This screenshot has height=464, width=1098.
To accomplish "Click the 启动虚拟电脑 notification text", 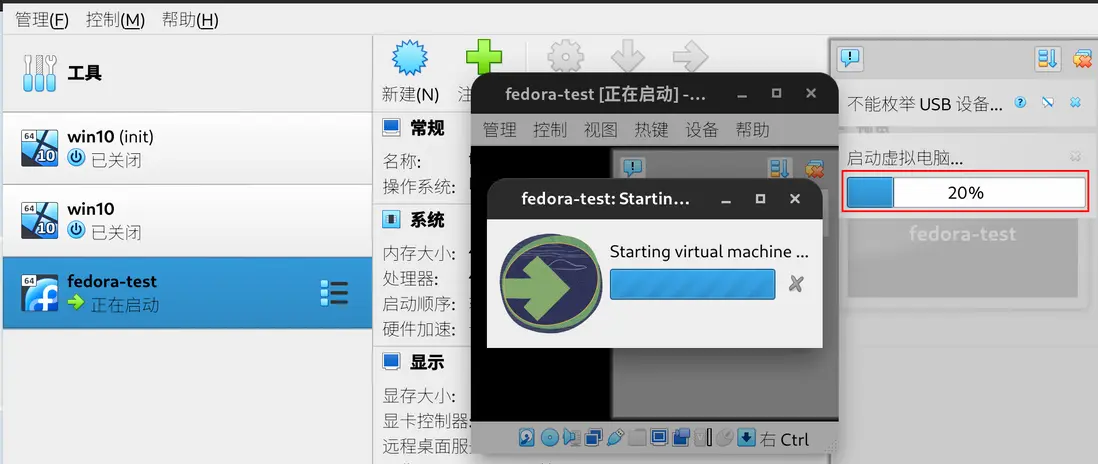I will (905, 158).
